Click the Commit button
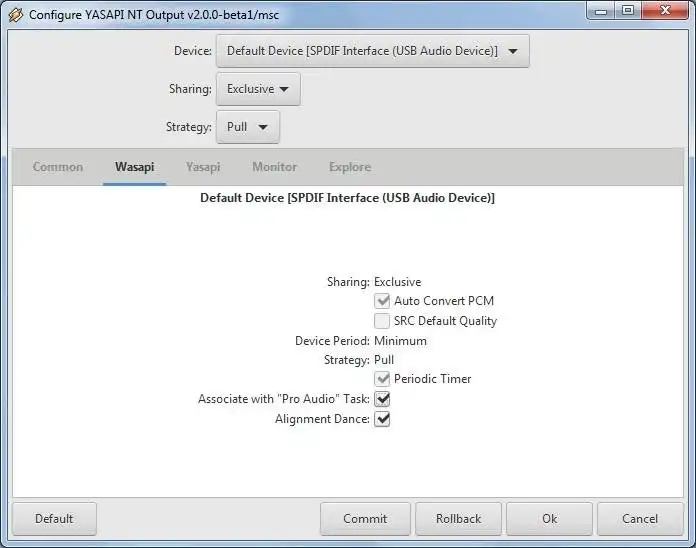 (365, 519)
